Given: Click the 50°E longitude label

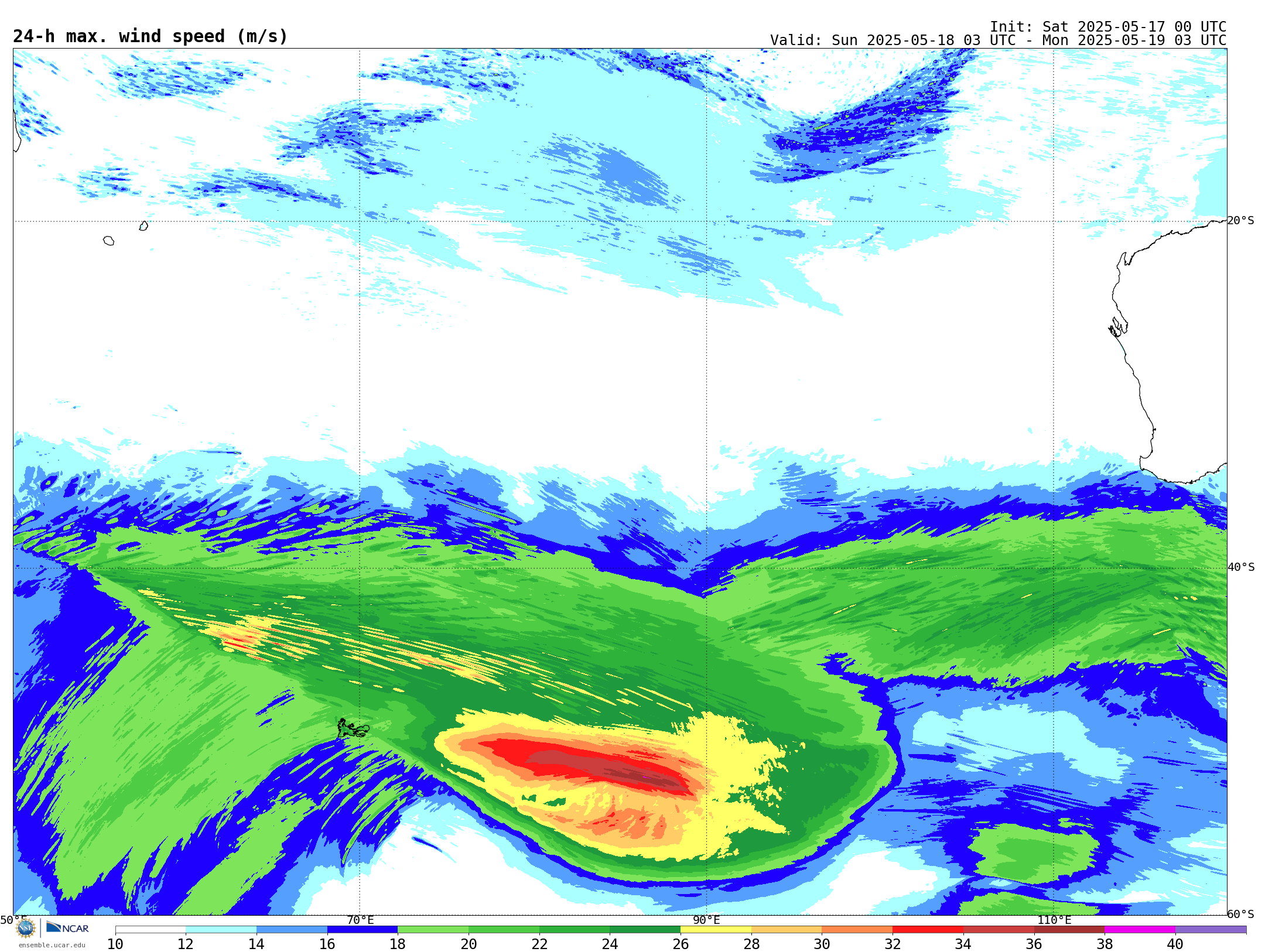Looking at the screenshot, I should tap(13, 920).
